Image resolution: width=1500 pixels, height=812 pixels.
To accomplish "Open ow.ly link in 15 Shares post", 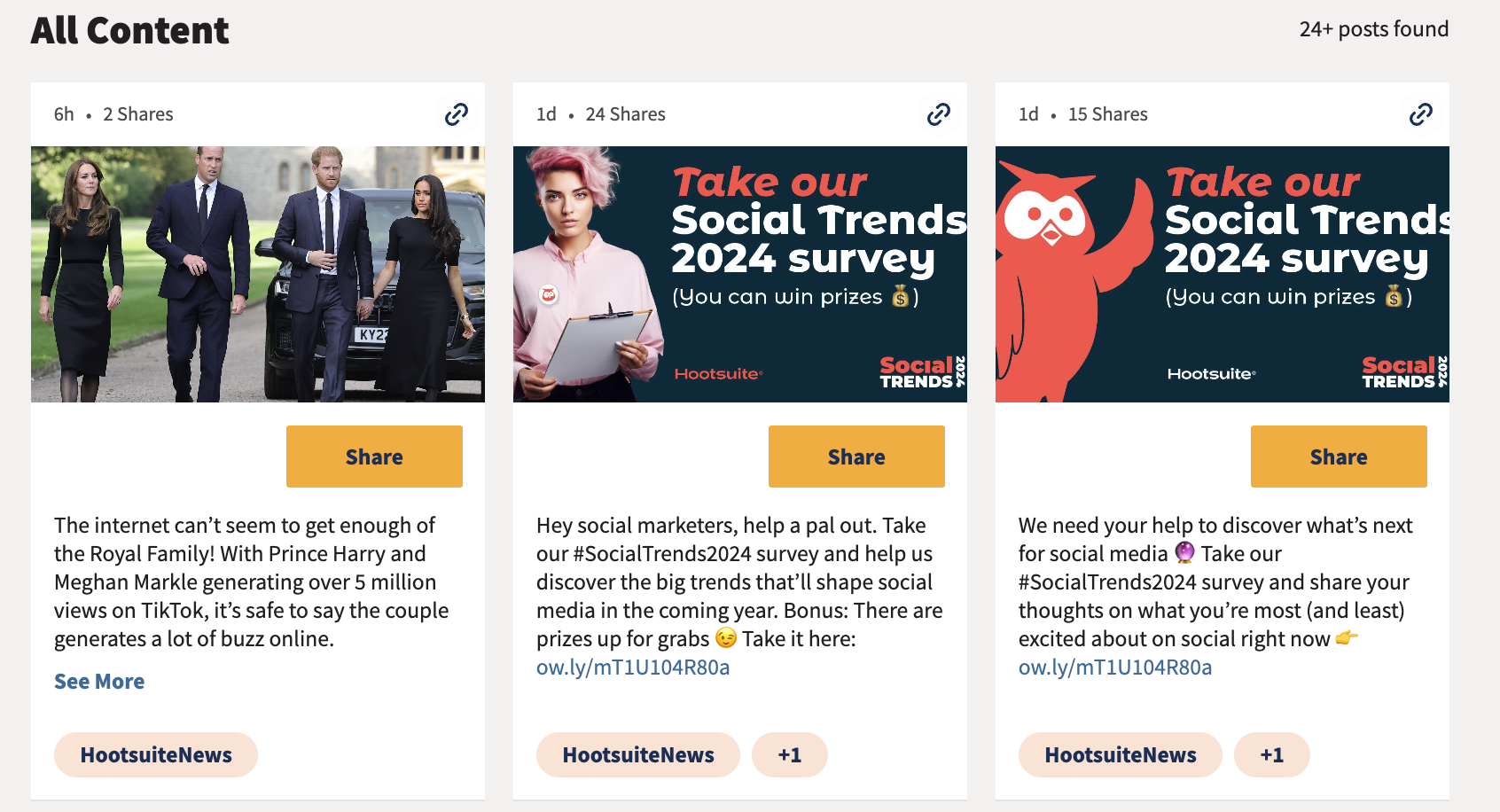I will (x=1115, y=668).
